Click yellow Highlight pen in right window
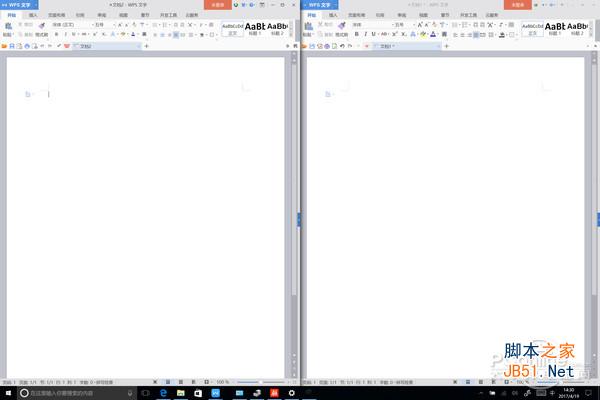Viewport: 600px width, 400px height. [423, 34]
